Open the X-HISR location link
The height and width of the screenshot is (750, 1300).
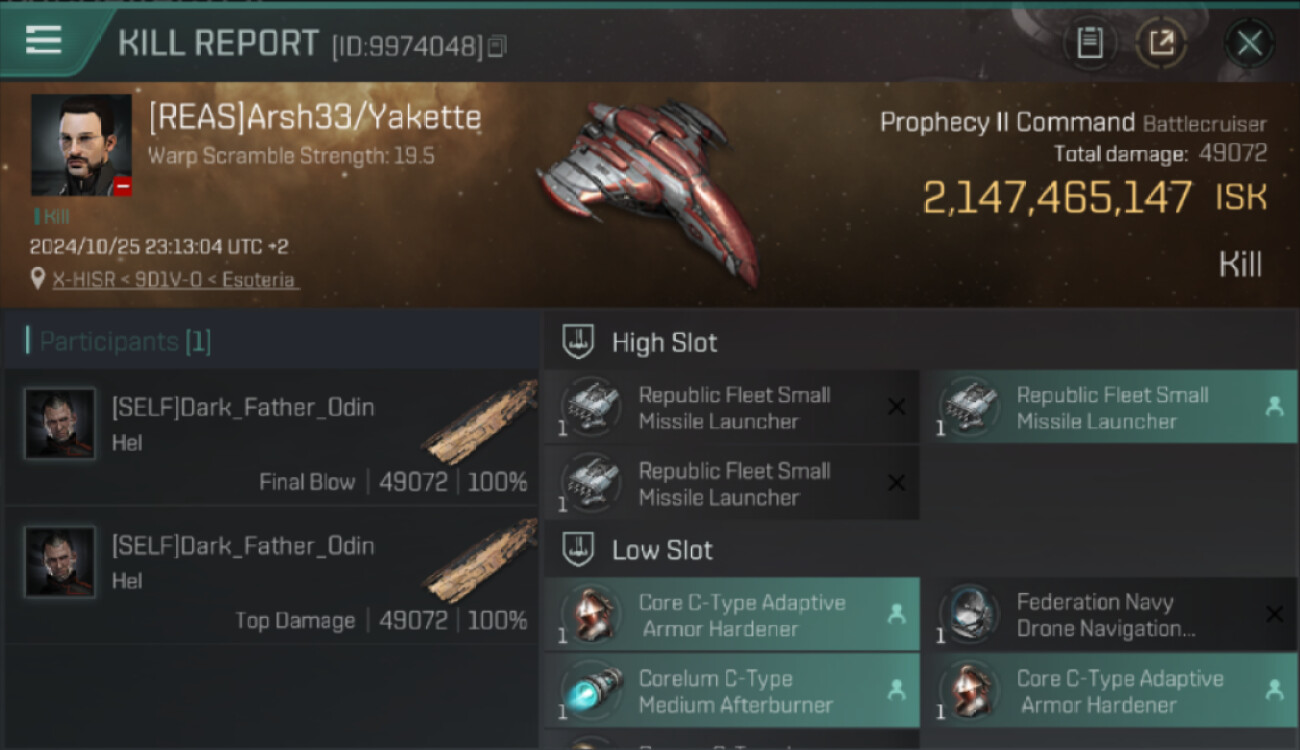174,280
